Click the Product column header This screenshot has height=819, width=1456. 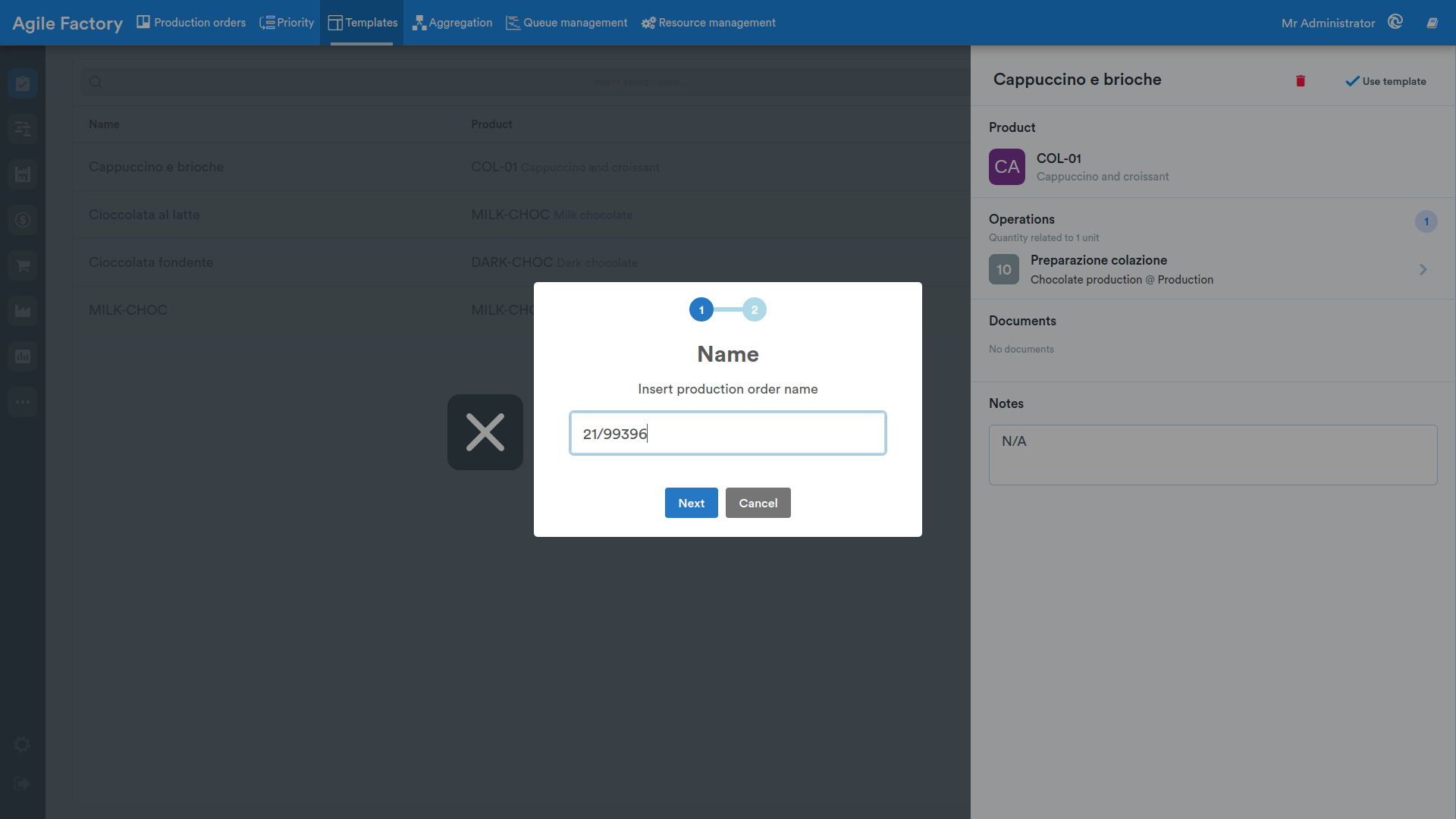pyautogui.click(x=491, y=124)
